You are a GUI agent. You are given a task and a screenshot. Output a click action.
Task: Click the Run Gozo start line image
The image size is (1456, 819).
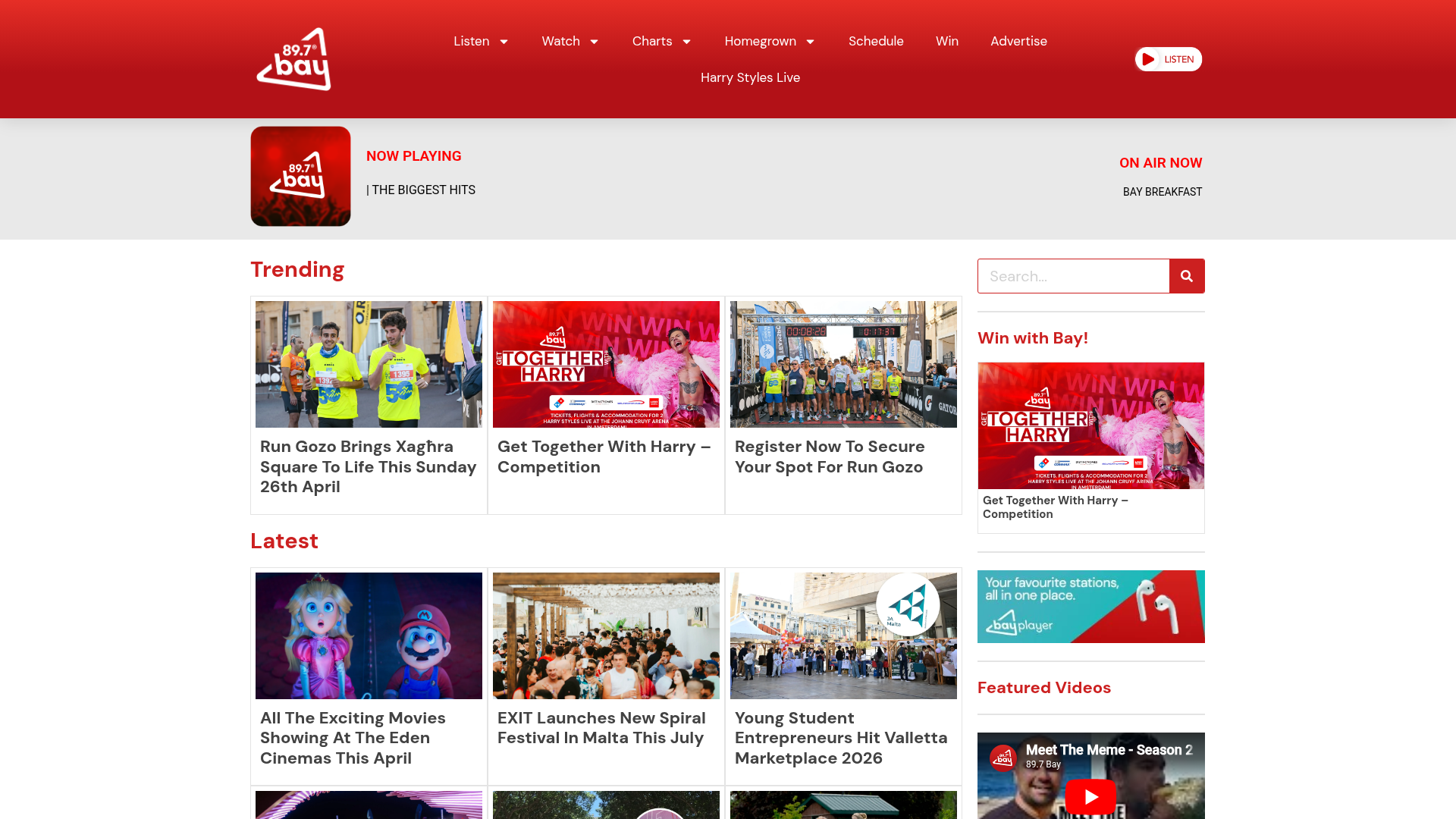click(x=843, y=364)
